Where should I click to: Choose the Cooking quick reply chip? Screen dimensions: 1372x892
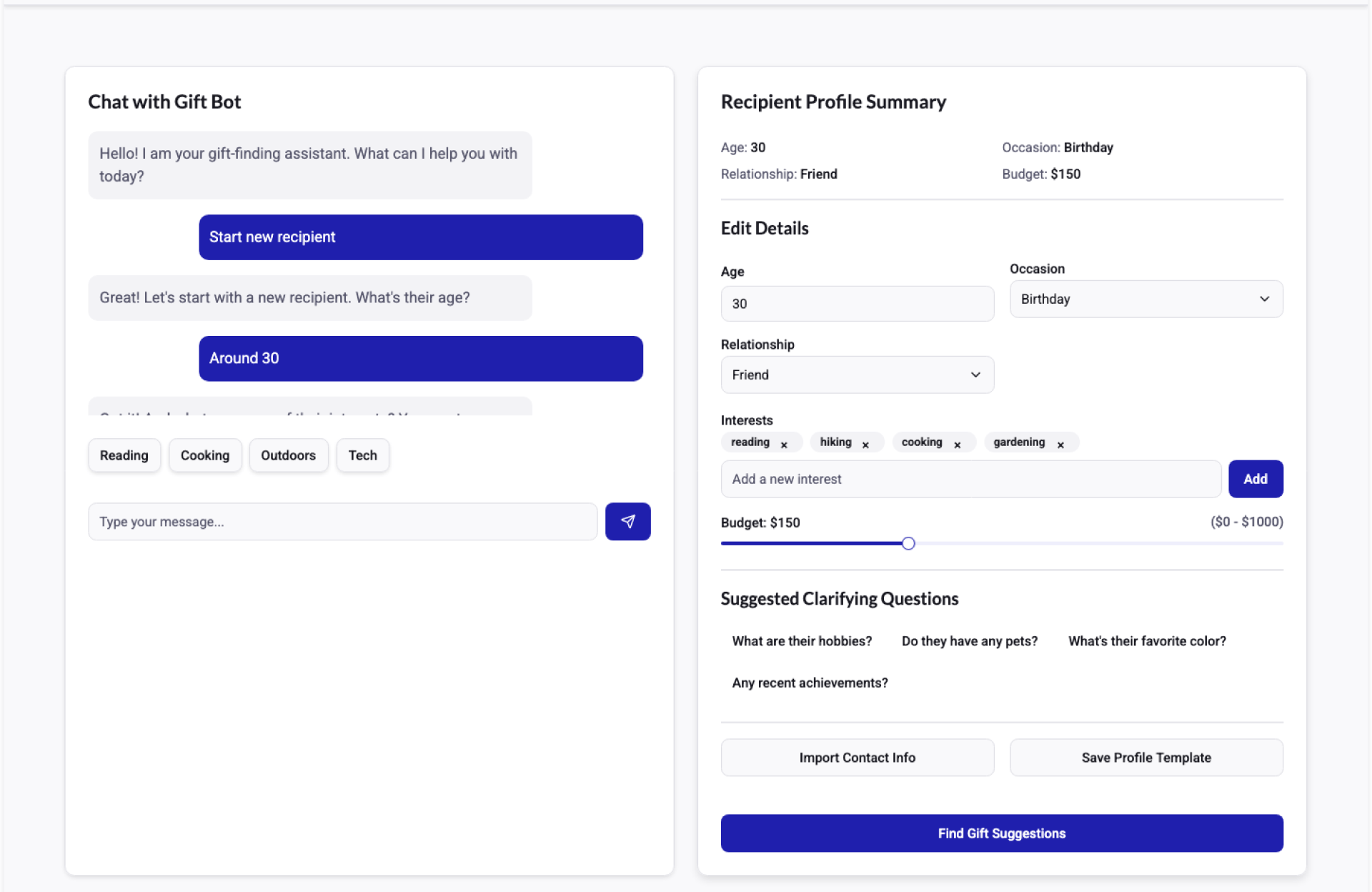pos(205,455)
